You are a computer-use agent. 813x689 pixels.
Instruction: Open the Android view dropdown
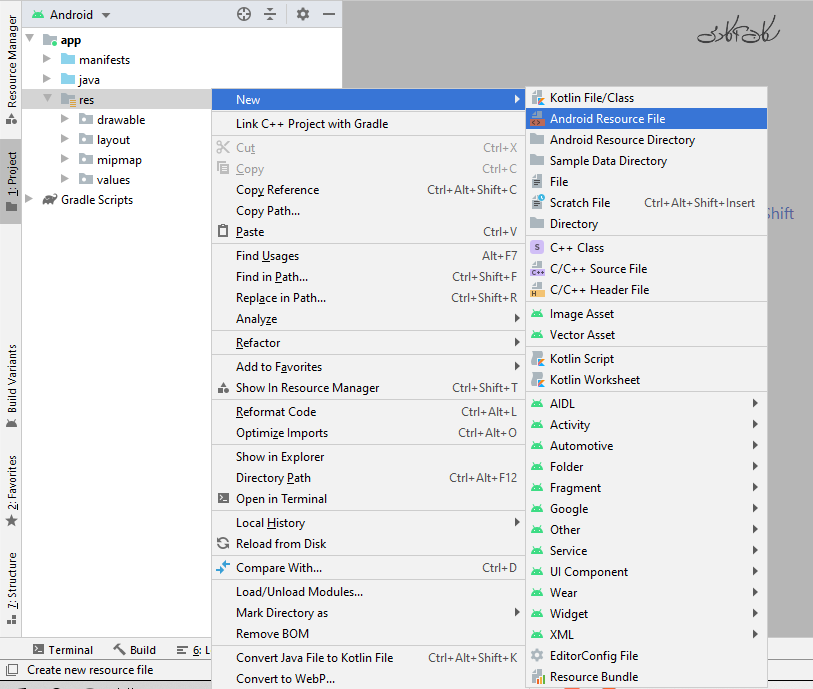tap(106, 15)
